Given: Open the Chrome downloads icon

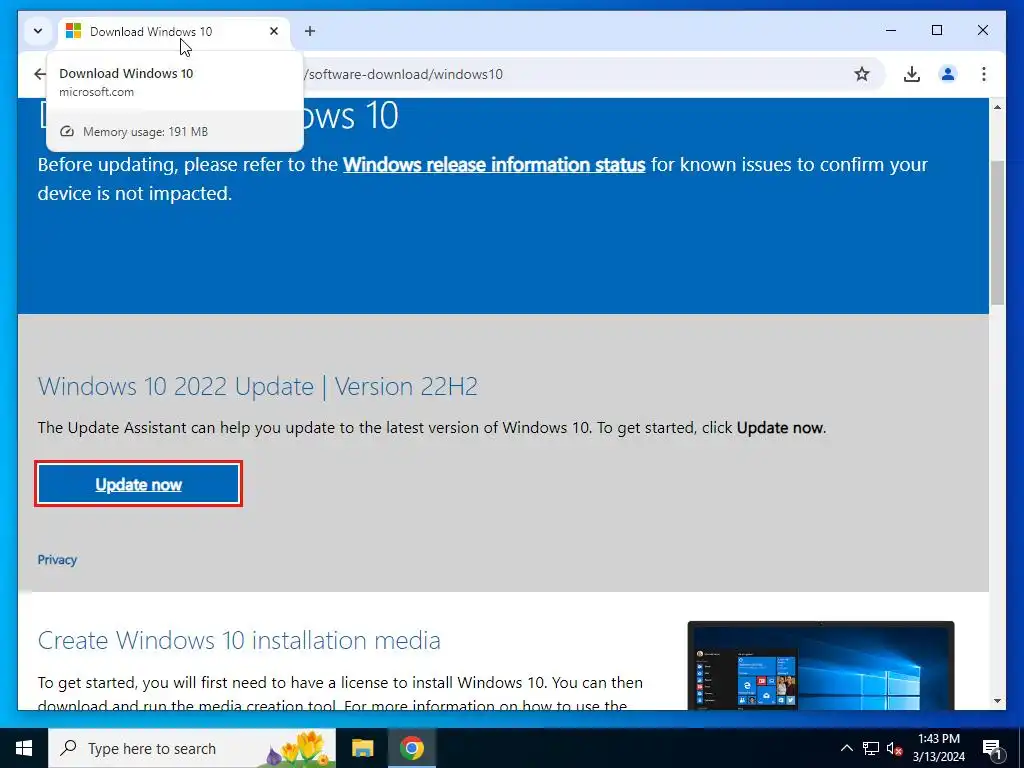Looking at the screenshot, I should coord(912,74).
